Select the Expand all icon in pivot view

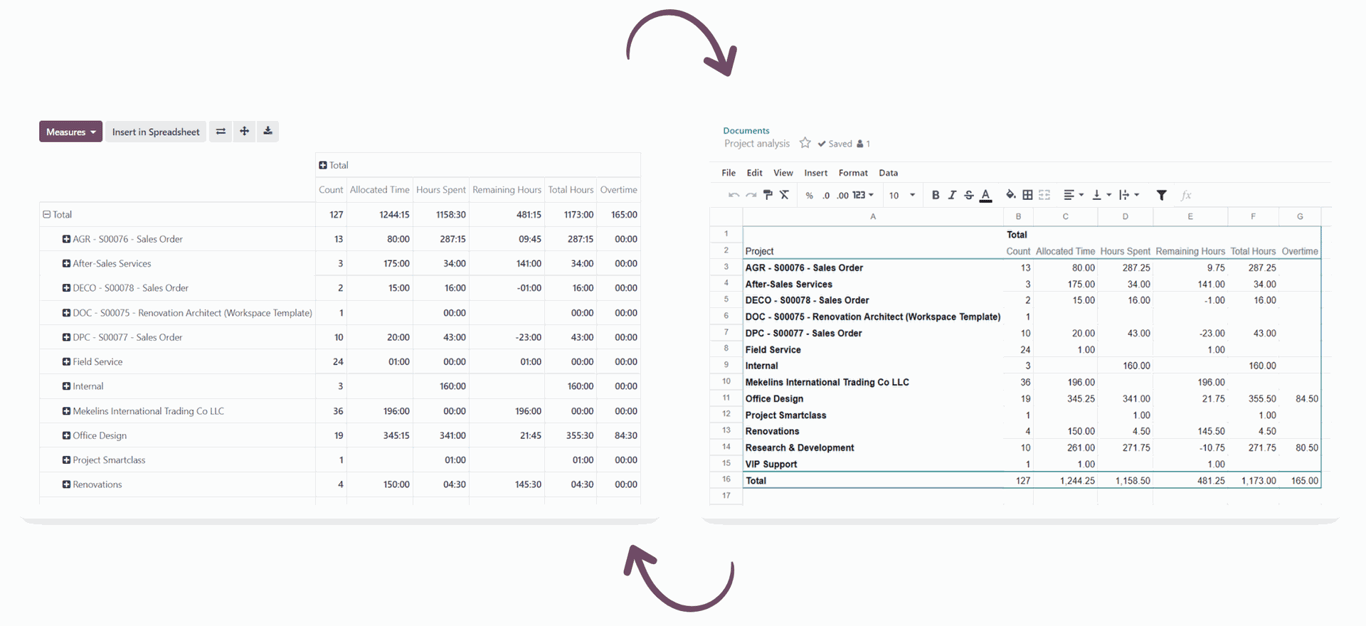(x=244, y=131)
